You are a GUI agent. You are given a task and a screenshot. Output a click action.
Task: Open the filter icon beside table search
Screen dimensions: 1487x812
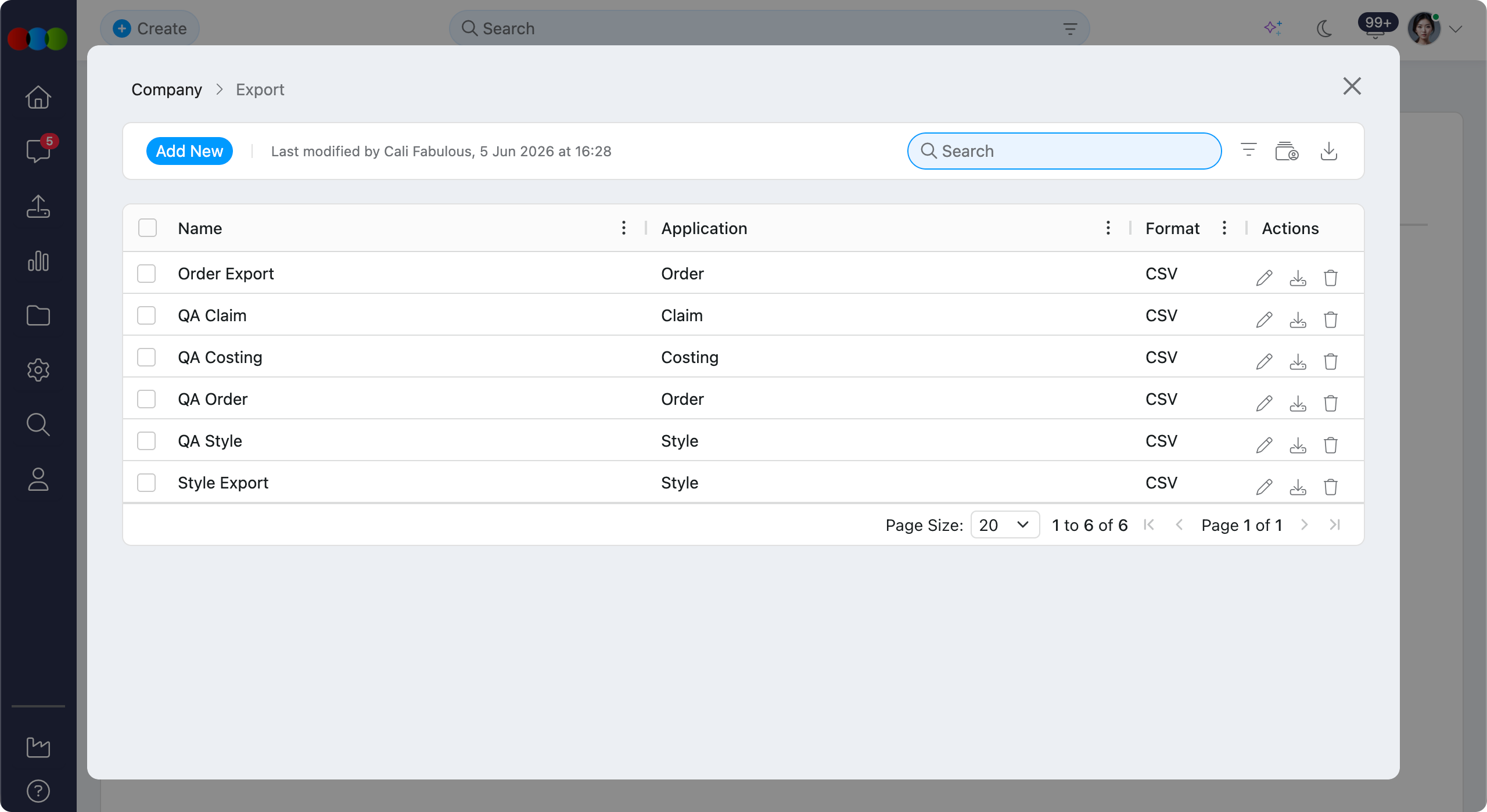(x=1248, y=150)
